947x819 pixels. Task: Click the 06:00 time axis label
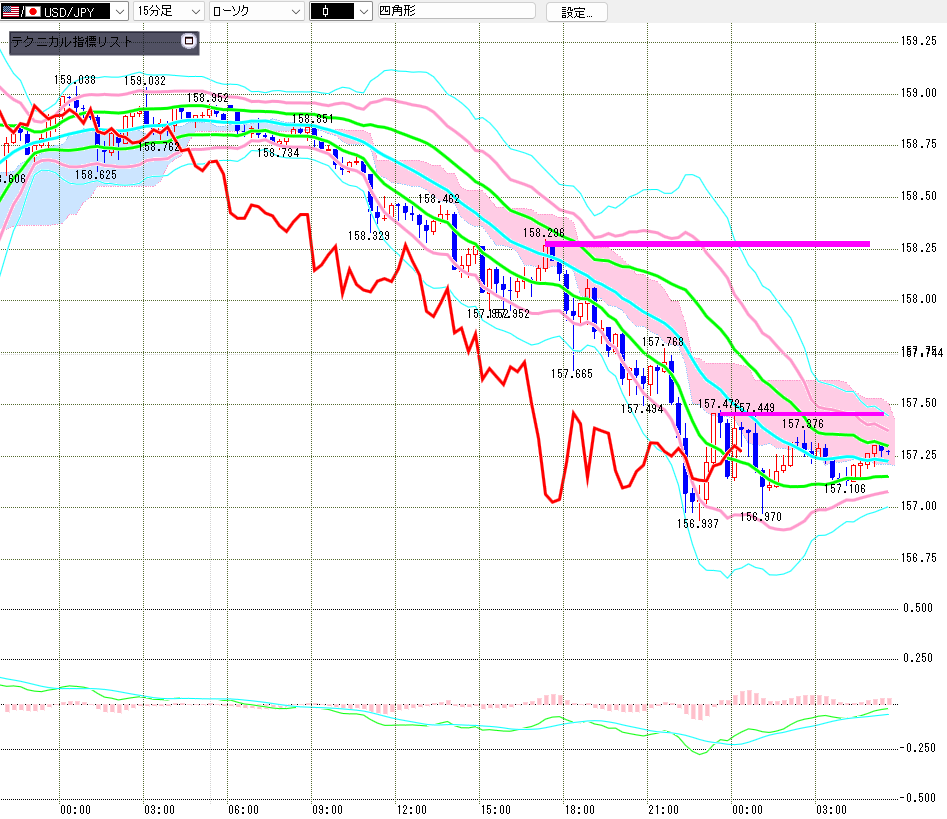click(x=243, y=810)
